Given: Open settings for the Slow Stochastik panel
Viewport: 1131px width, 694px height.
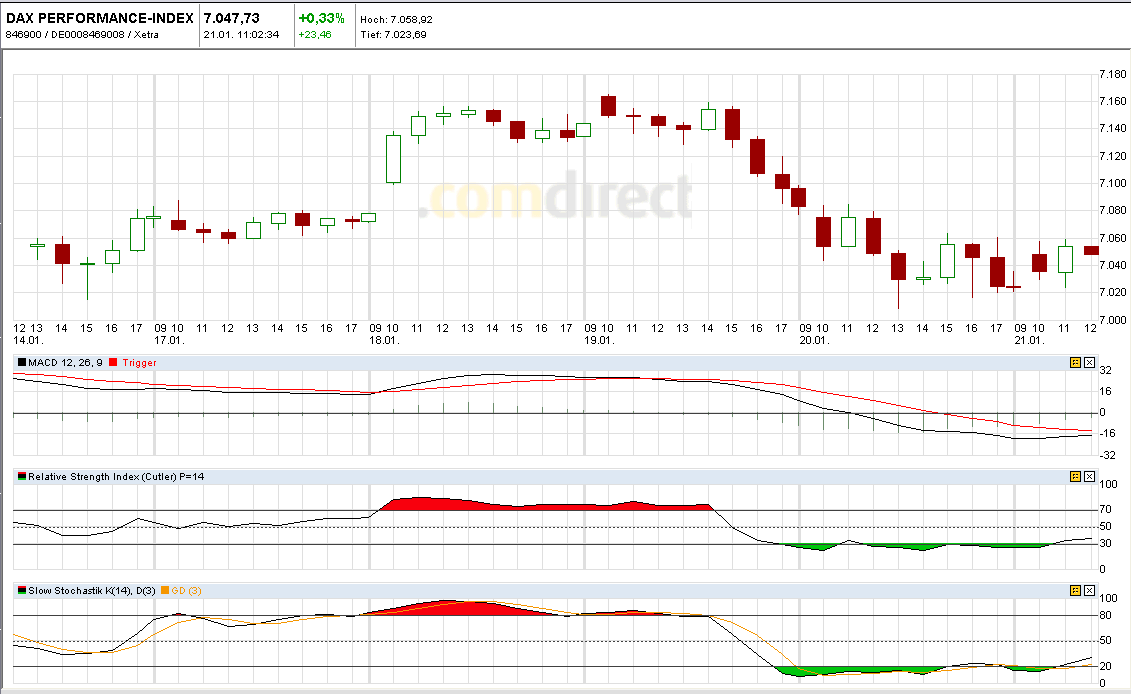Looking at the screenshot, I should click(x=1077, y=590).
